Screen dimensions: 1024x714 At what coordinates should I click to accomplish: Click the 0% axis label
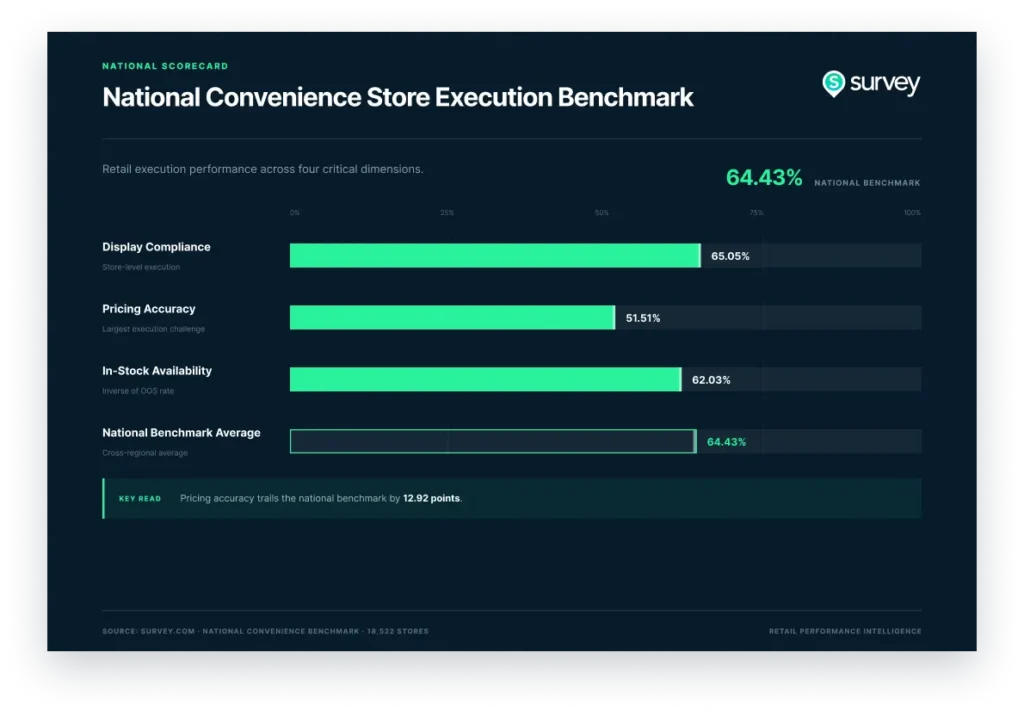point(295,213)
